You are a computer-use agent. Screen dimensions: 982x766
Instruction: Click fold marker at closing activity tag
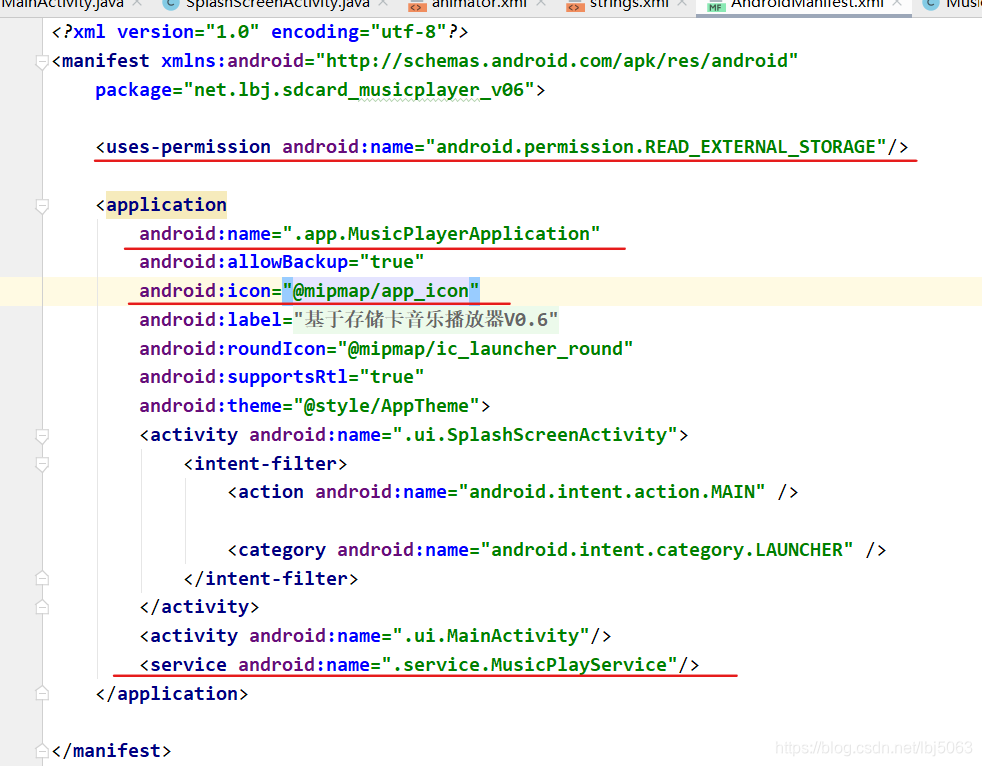click(42, 607)
